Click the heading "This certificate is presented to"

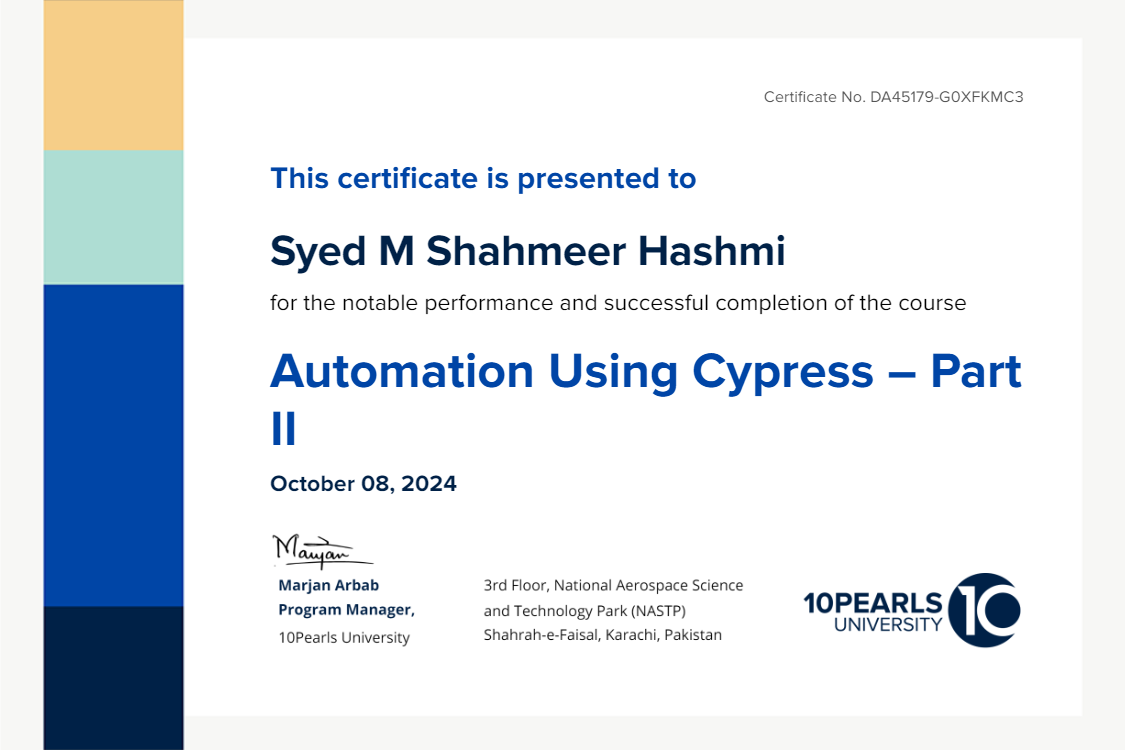(x=483, y=178)
